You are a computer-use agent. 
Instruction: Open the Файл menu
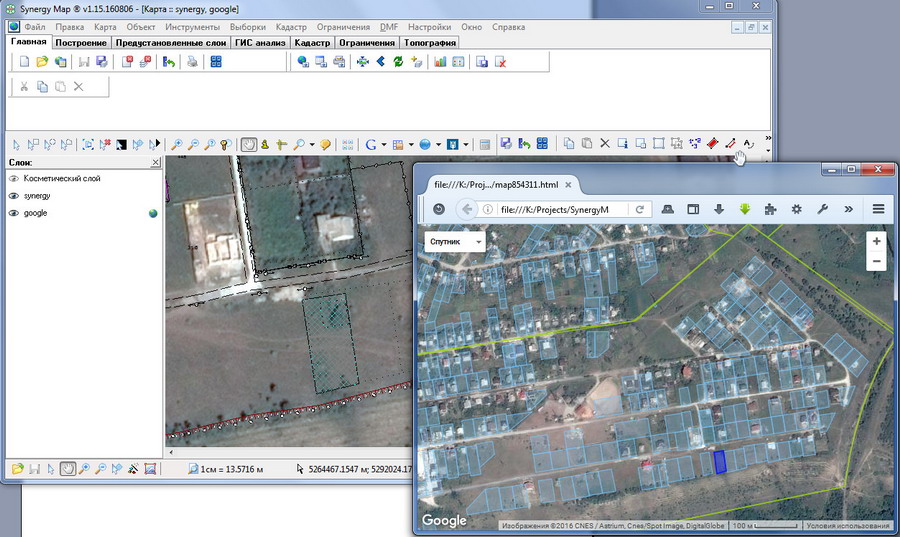[34, 27]
